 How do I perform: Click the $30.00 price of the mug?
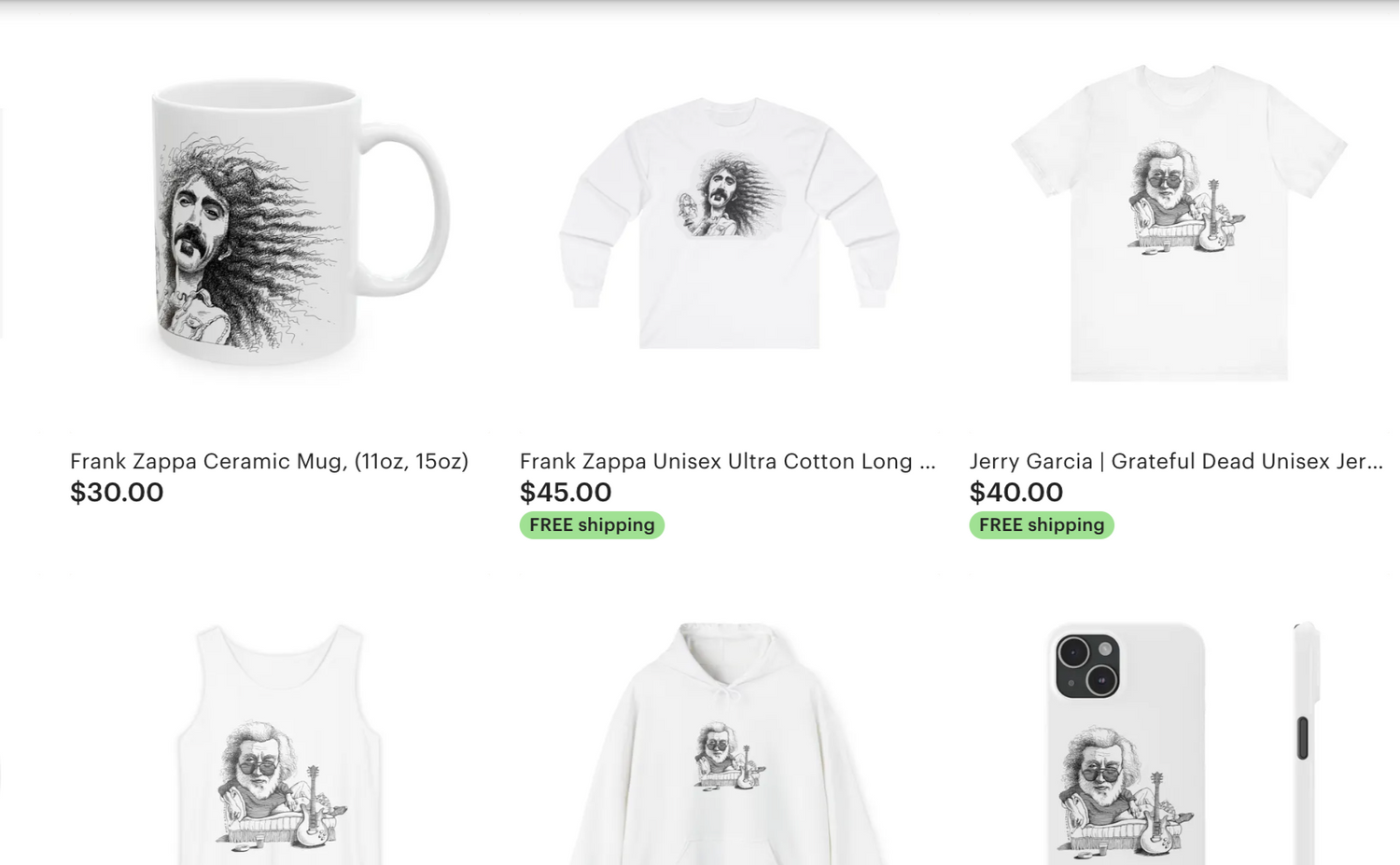pyautogui.click(x=117, y=493)
